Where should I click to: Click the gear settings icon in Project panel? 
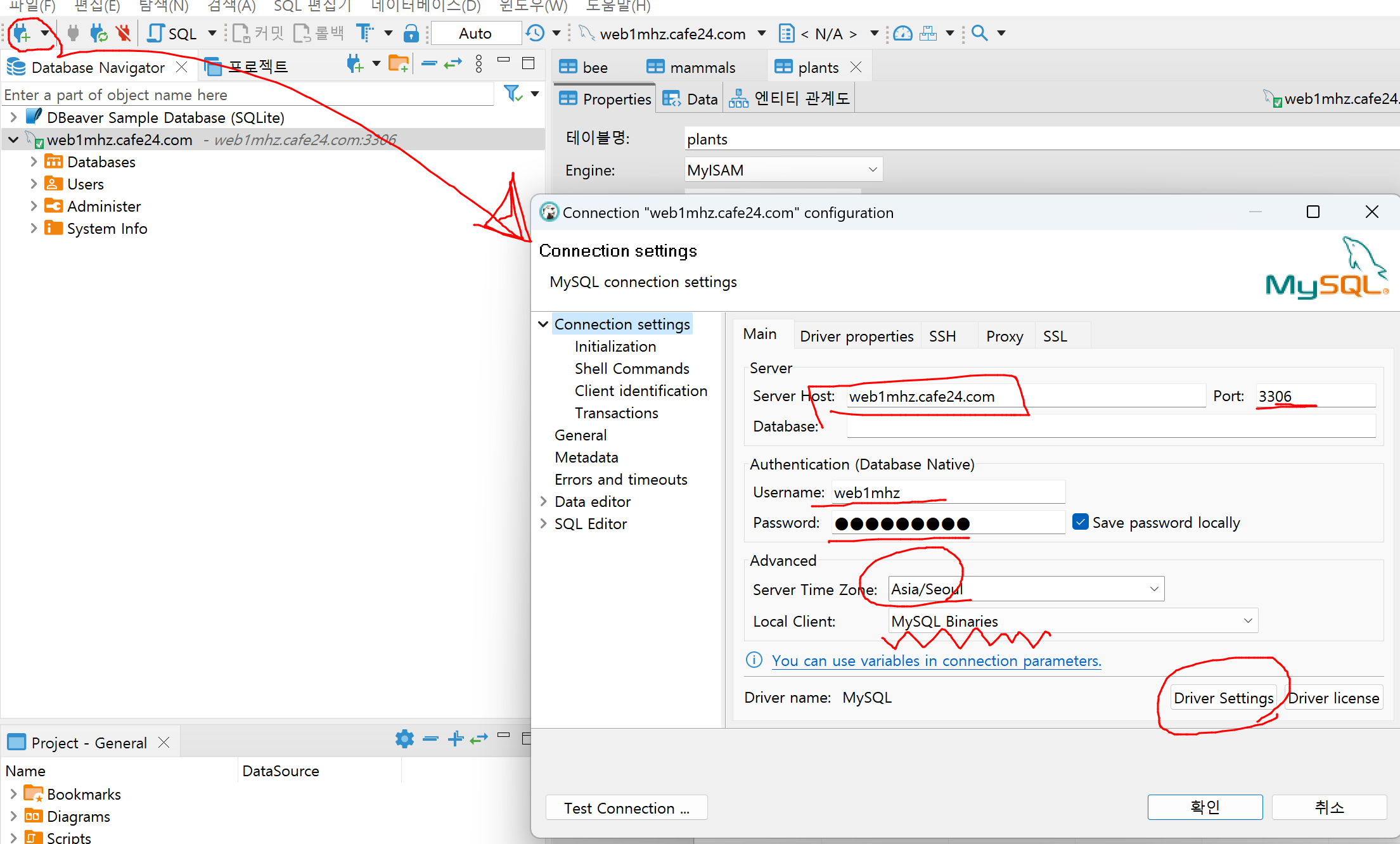(x=404, y=739)
